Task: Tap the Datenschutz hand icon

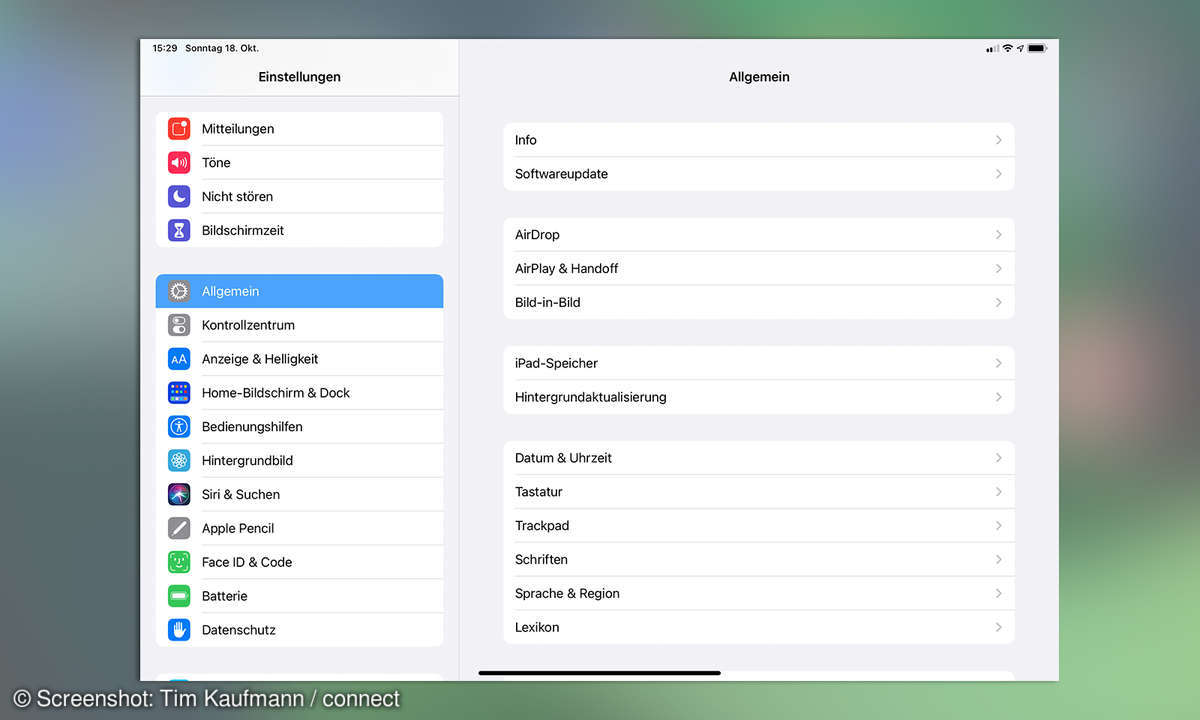Action: [179, 630]
